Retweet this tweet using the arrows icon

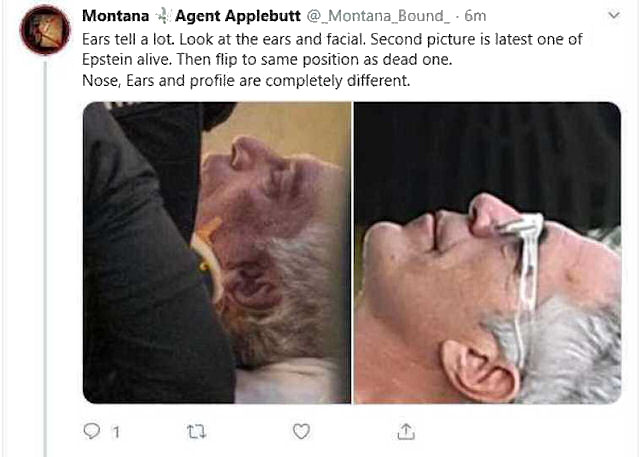click(196, 432)
